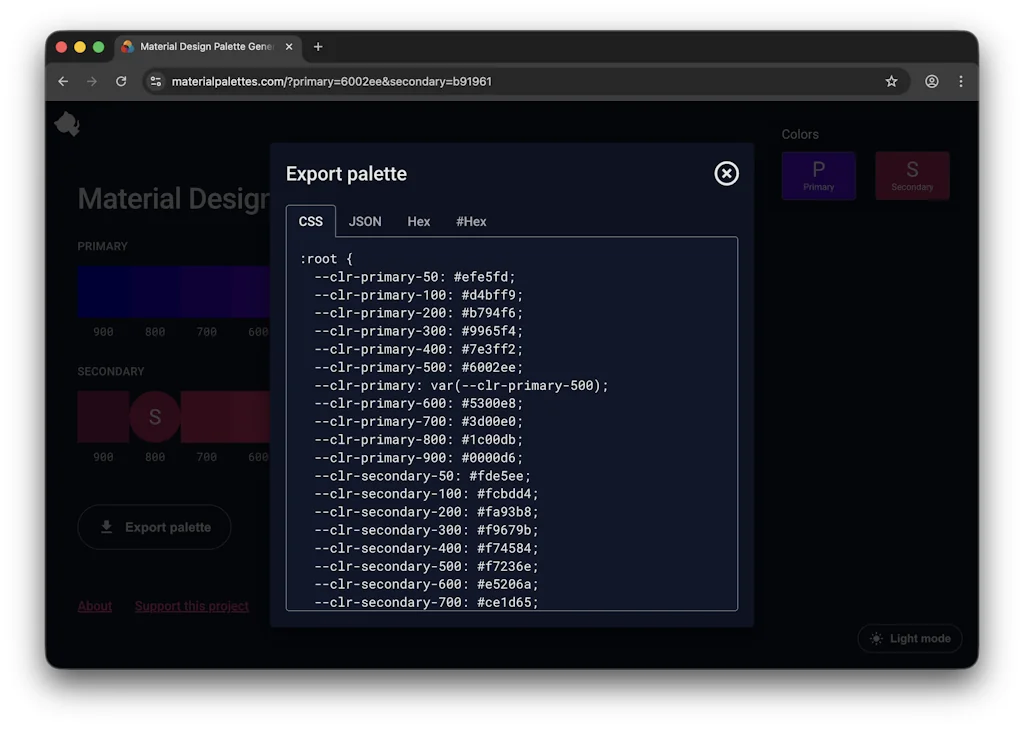This screenshot has width=1024, height=729.
Task: Click the Light mode sun icon
Action: pos(876,638)
